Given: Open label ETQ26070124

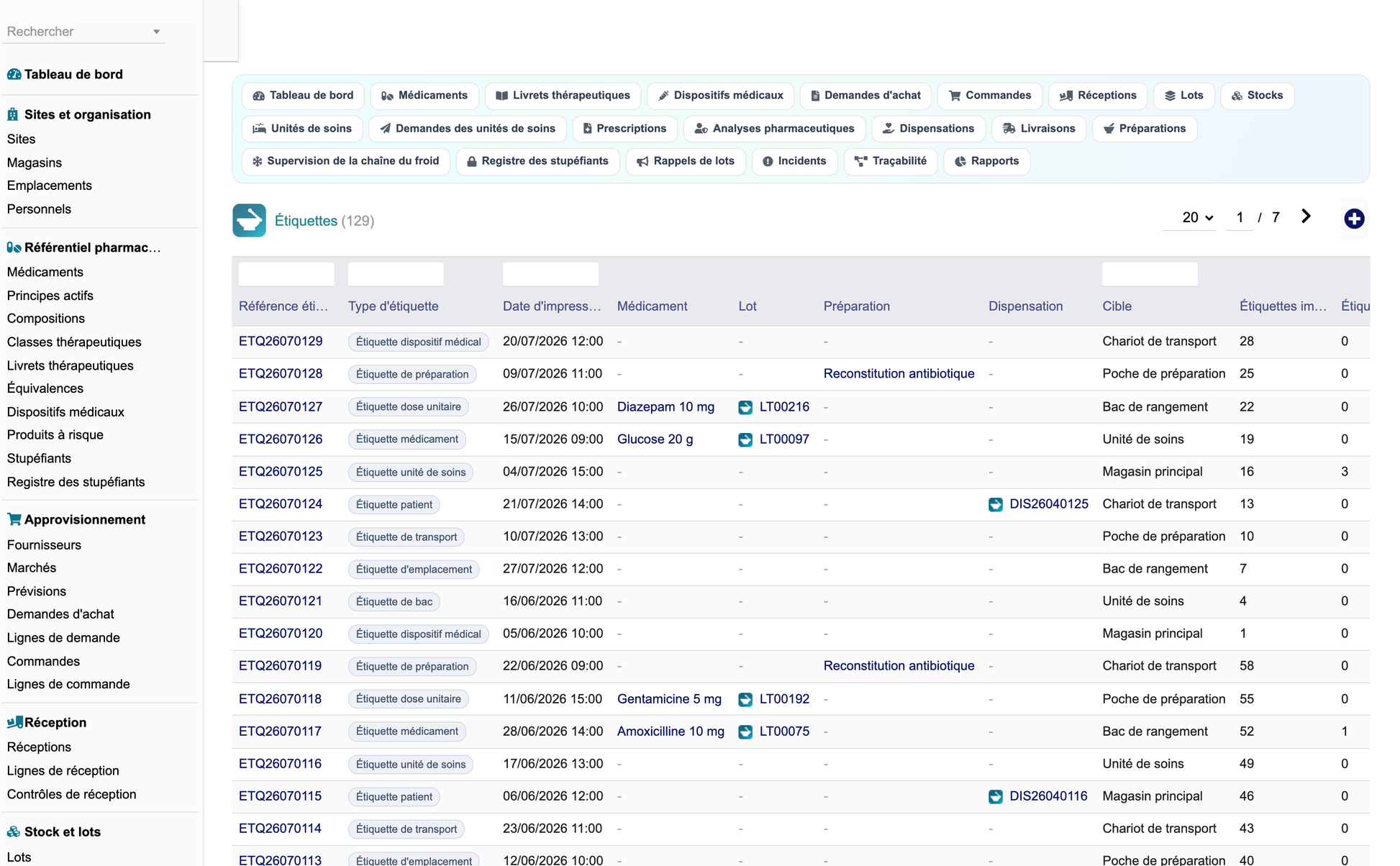Looking at the screenshot, I should click(x=281, y=504).
